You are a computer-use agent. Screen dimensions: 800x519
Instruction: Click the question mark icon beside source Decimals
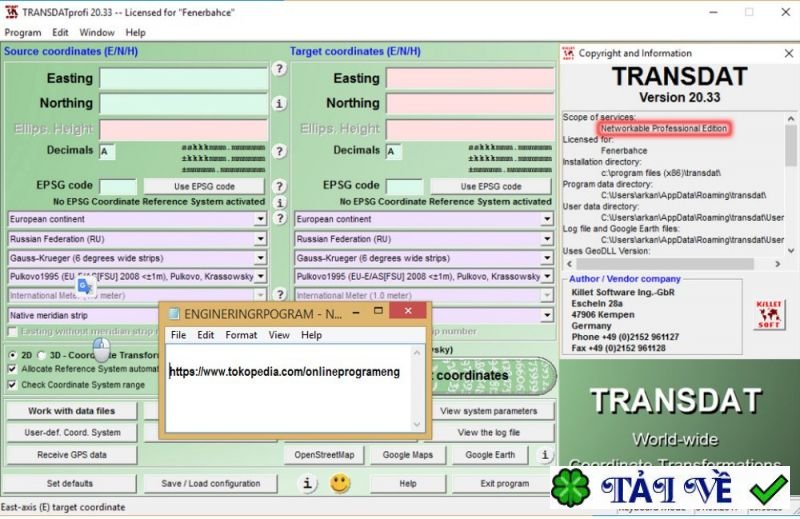coord(279,151)
